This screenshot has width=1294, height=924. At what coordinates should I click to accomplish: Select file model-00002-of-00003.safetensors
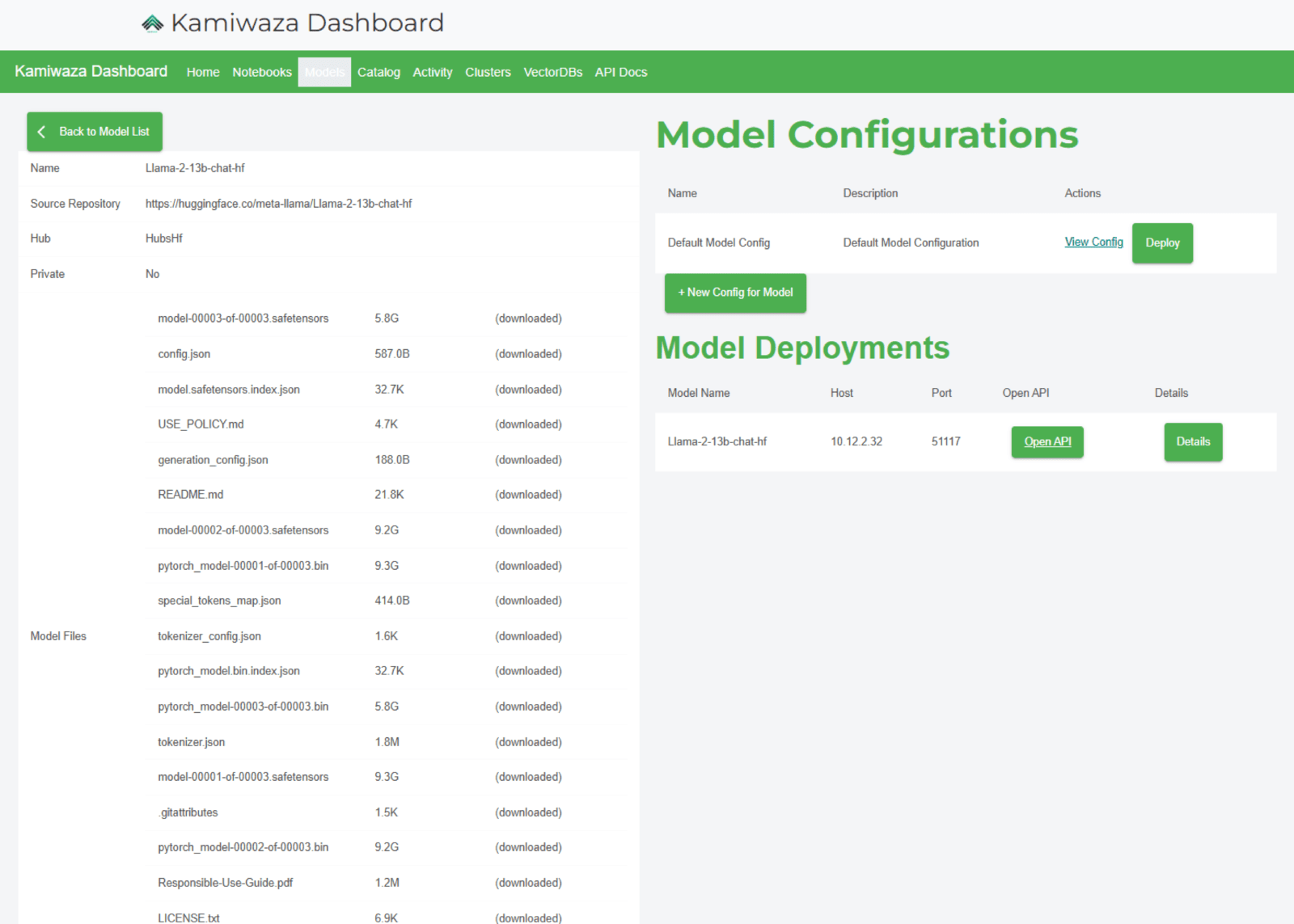click(243, 530)
